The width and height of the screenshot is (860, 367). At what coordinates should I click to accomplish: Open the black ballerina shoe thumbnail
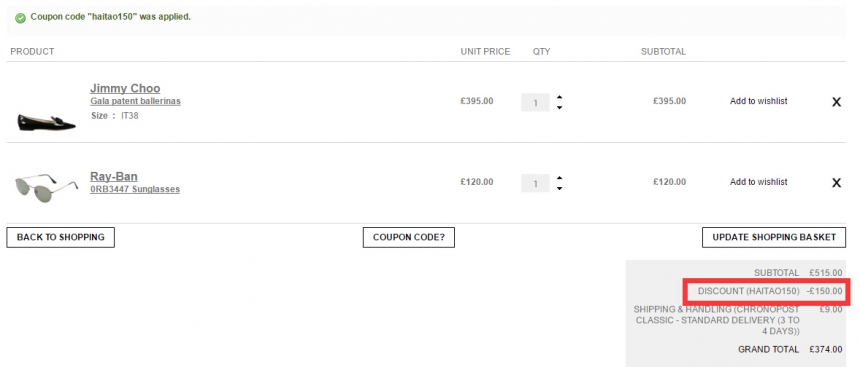(x=47, y=122)
